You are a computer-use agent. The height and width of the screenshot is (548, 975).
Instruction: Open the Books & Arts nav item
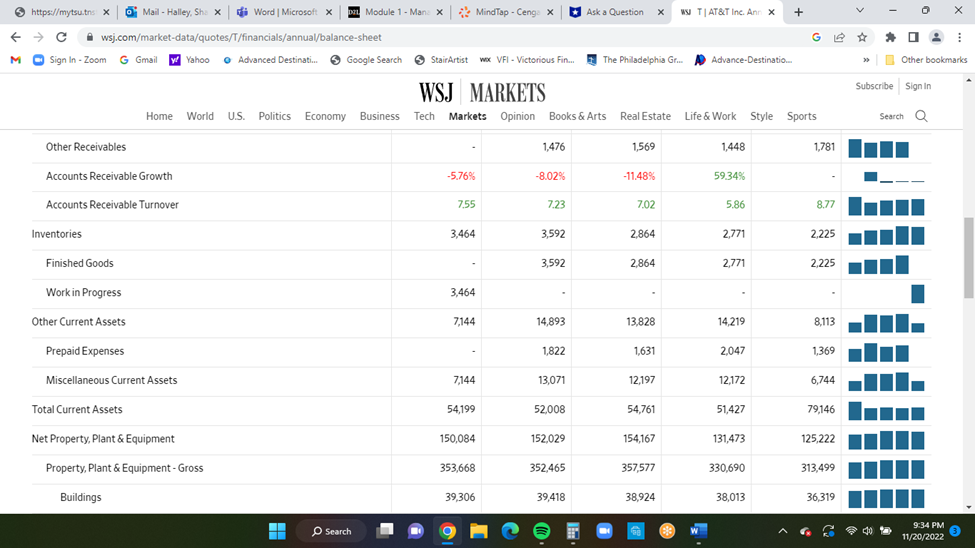coord(577,116)
